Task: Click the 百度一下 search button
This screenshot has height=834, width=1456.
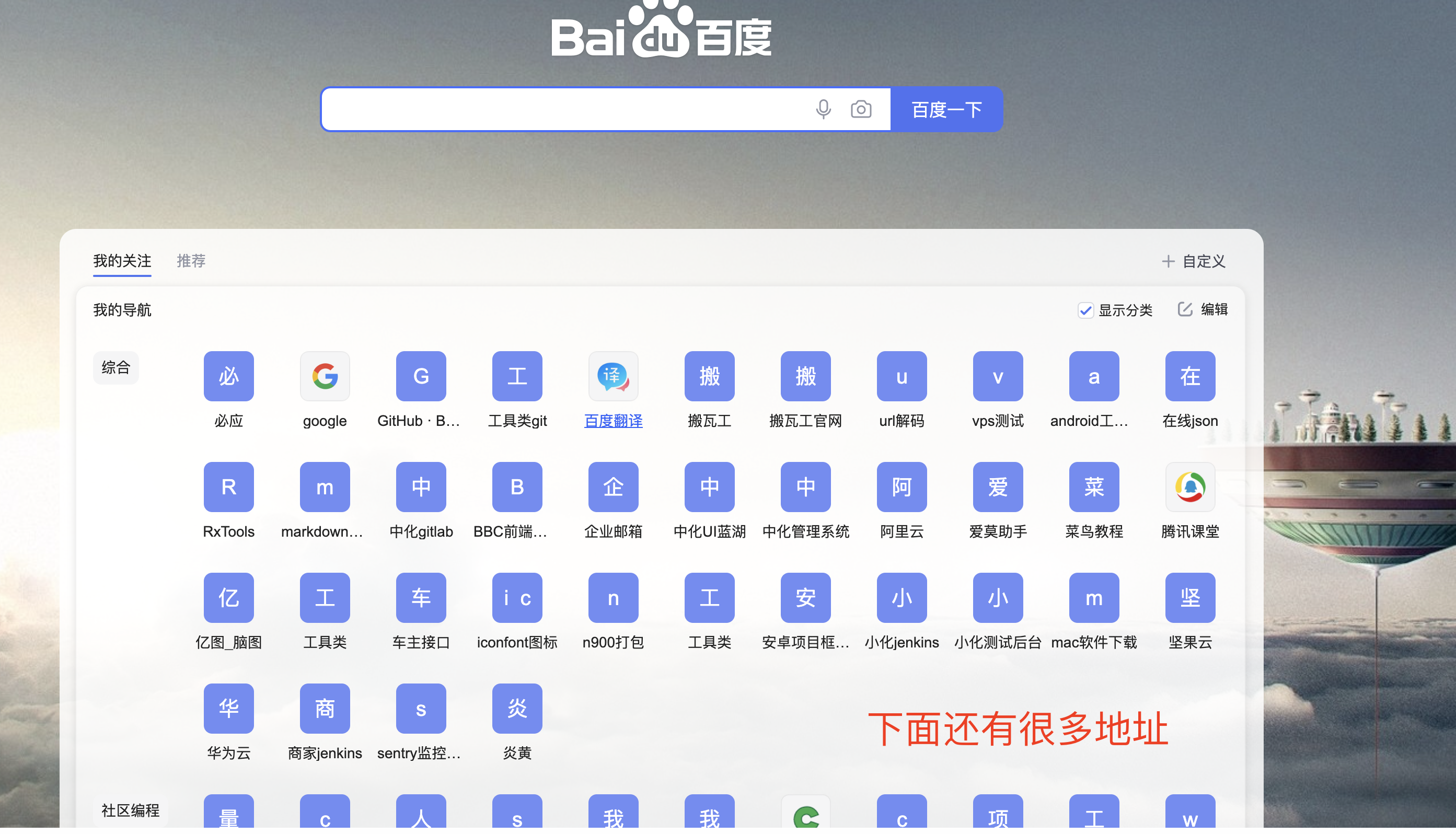Action: click(x=946, y=109)
